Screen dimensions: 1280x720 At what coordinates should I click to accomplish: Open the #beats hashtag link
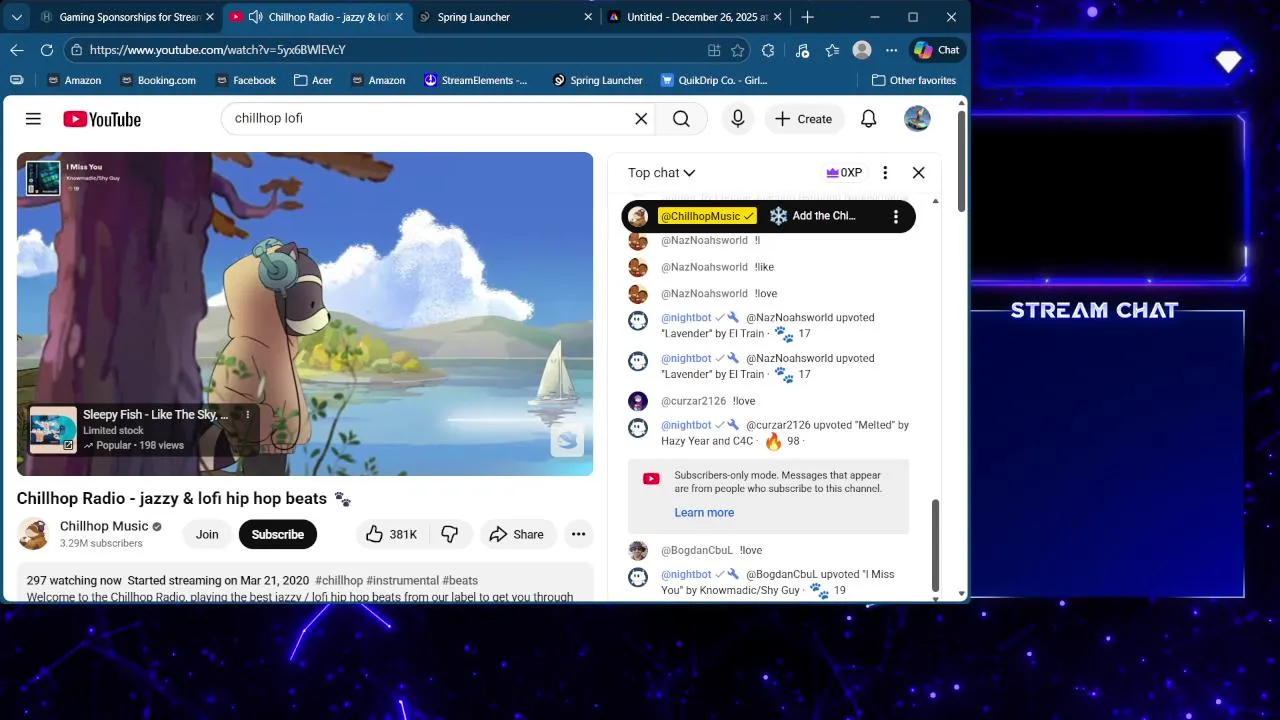point(460,580)
